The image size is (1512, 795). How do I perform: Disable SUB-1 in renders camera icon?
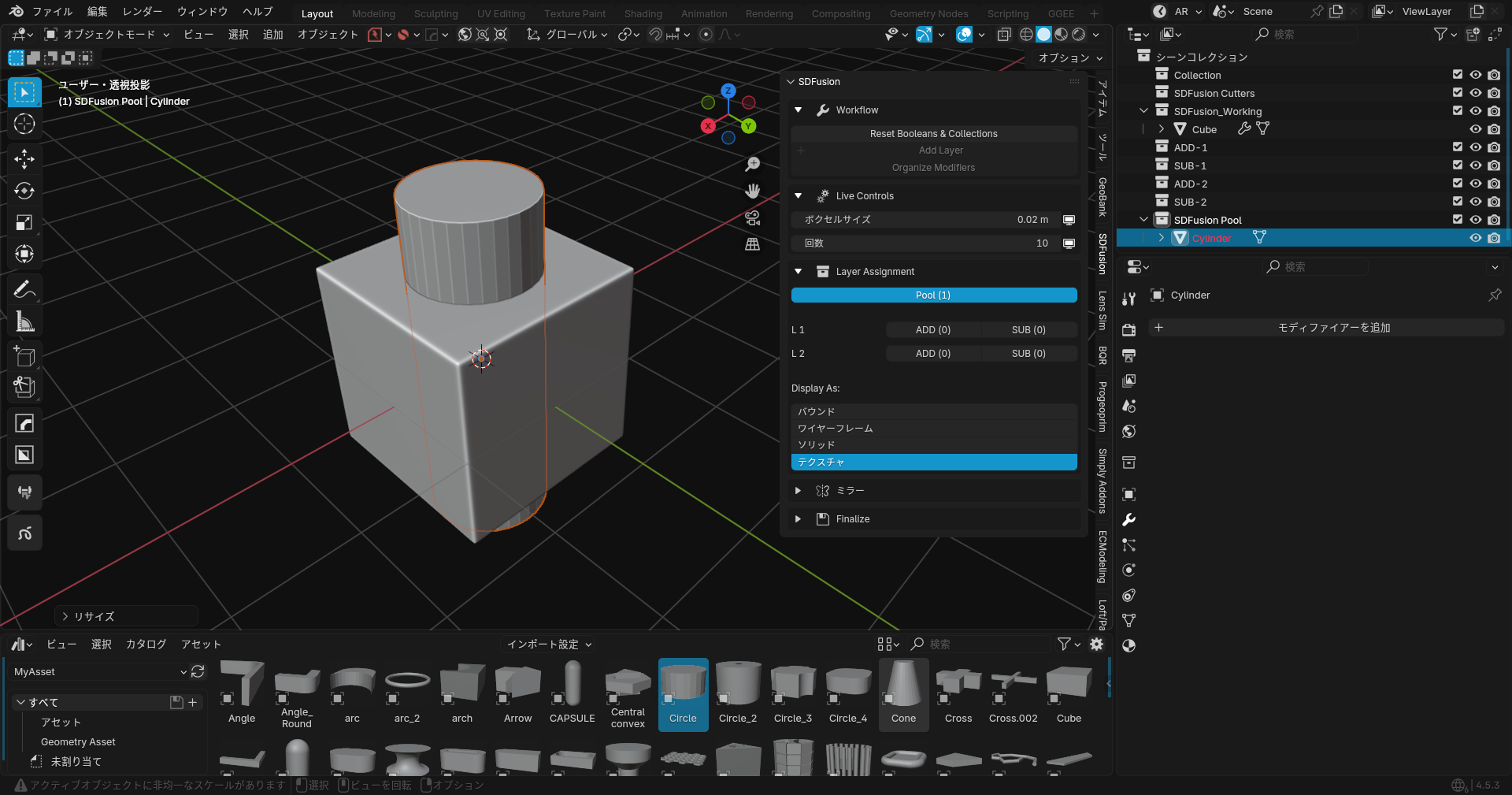[1494, 165]
